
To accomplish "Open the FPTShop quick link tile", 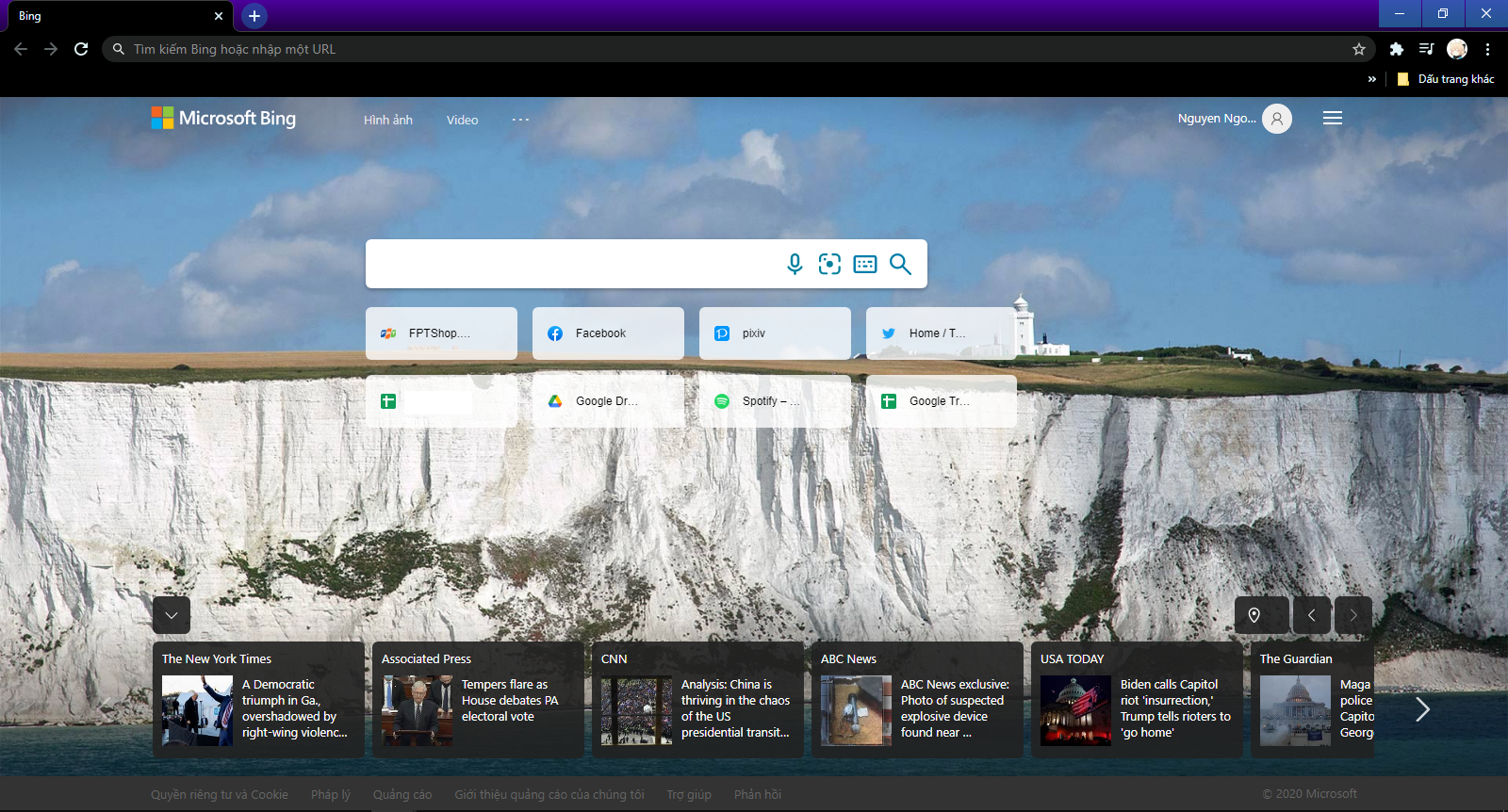I will click(441, 333).
